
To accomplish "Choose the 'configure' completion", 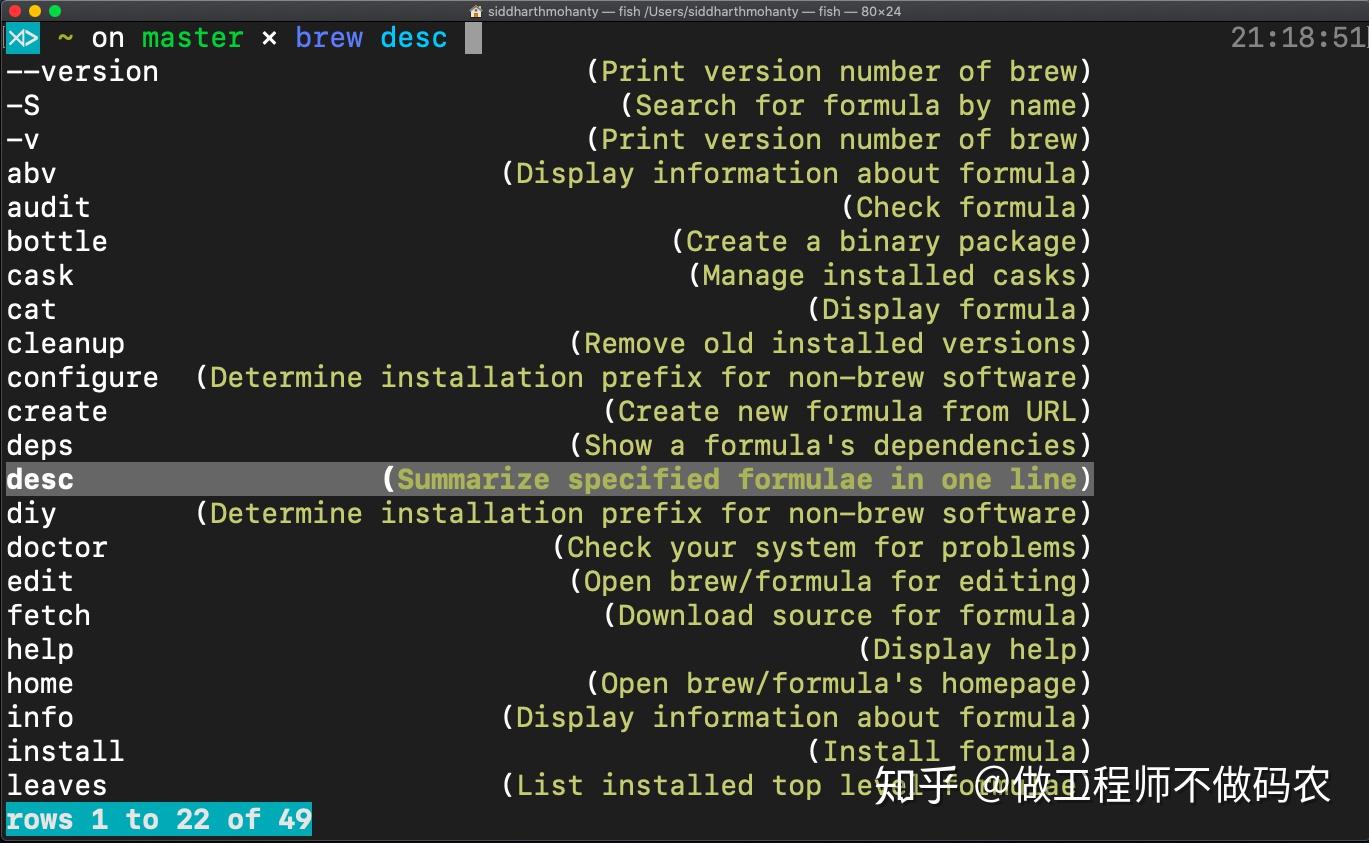I will click(x=83, y=378).
